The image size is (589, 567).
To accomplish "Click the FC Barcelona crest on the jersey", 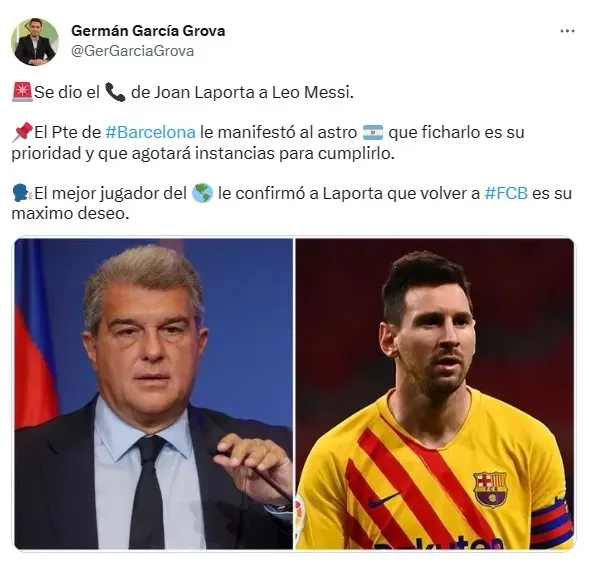I will (490, 489).
